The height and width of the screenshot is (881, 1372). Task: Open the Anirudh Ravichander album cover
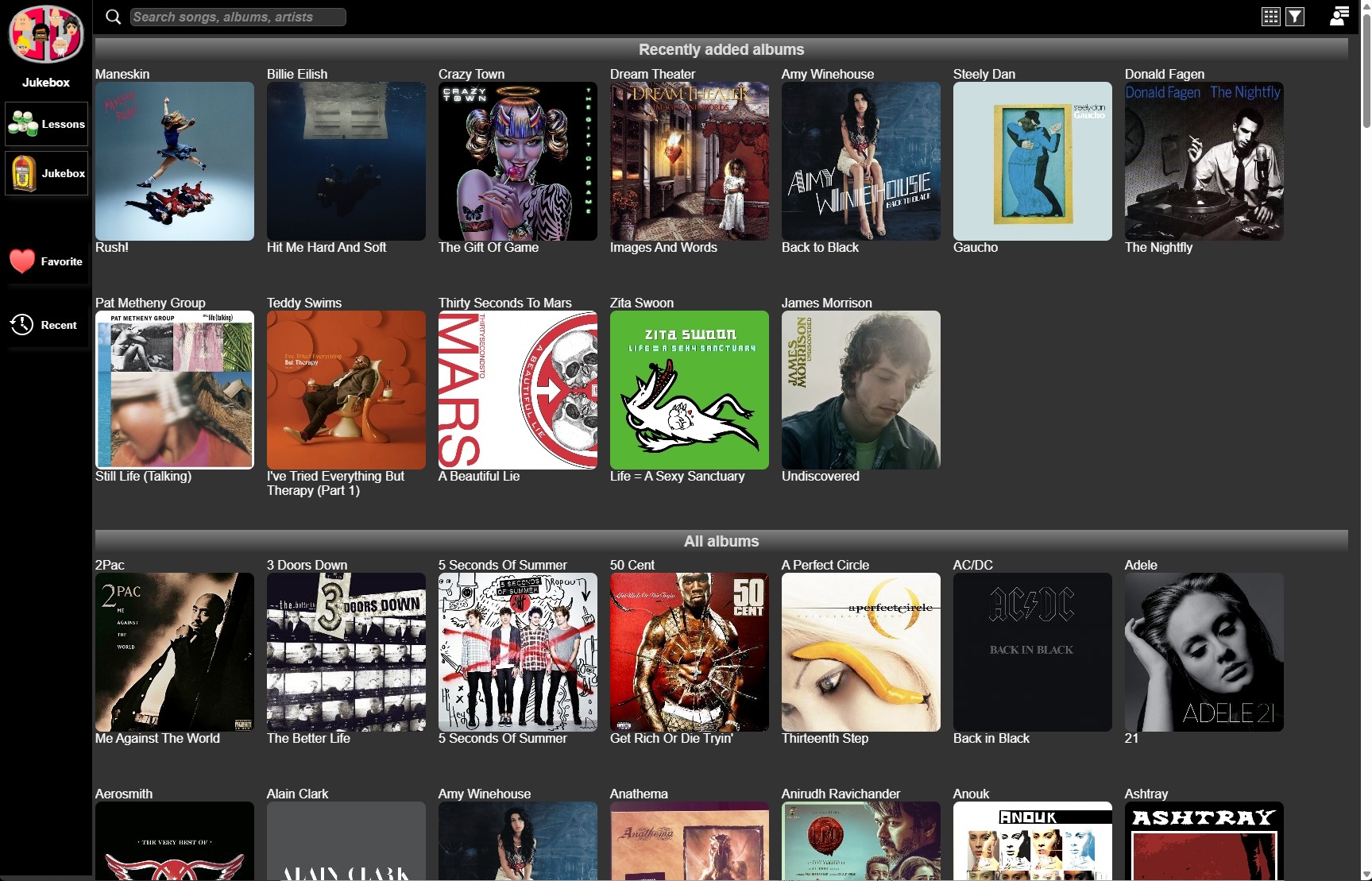coord(861,840)
